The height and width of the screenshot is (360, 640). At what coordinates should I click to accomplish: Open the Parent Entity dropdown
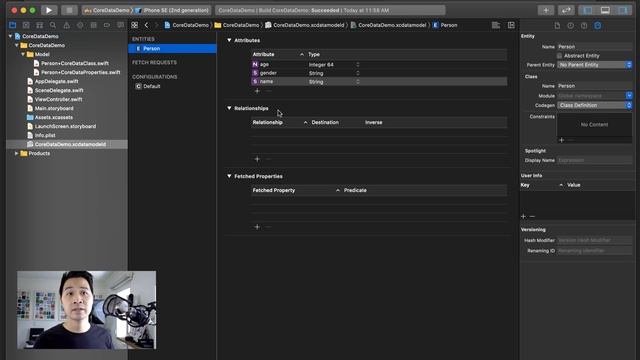(x=595, y=65)
